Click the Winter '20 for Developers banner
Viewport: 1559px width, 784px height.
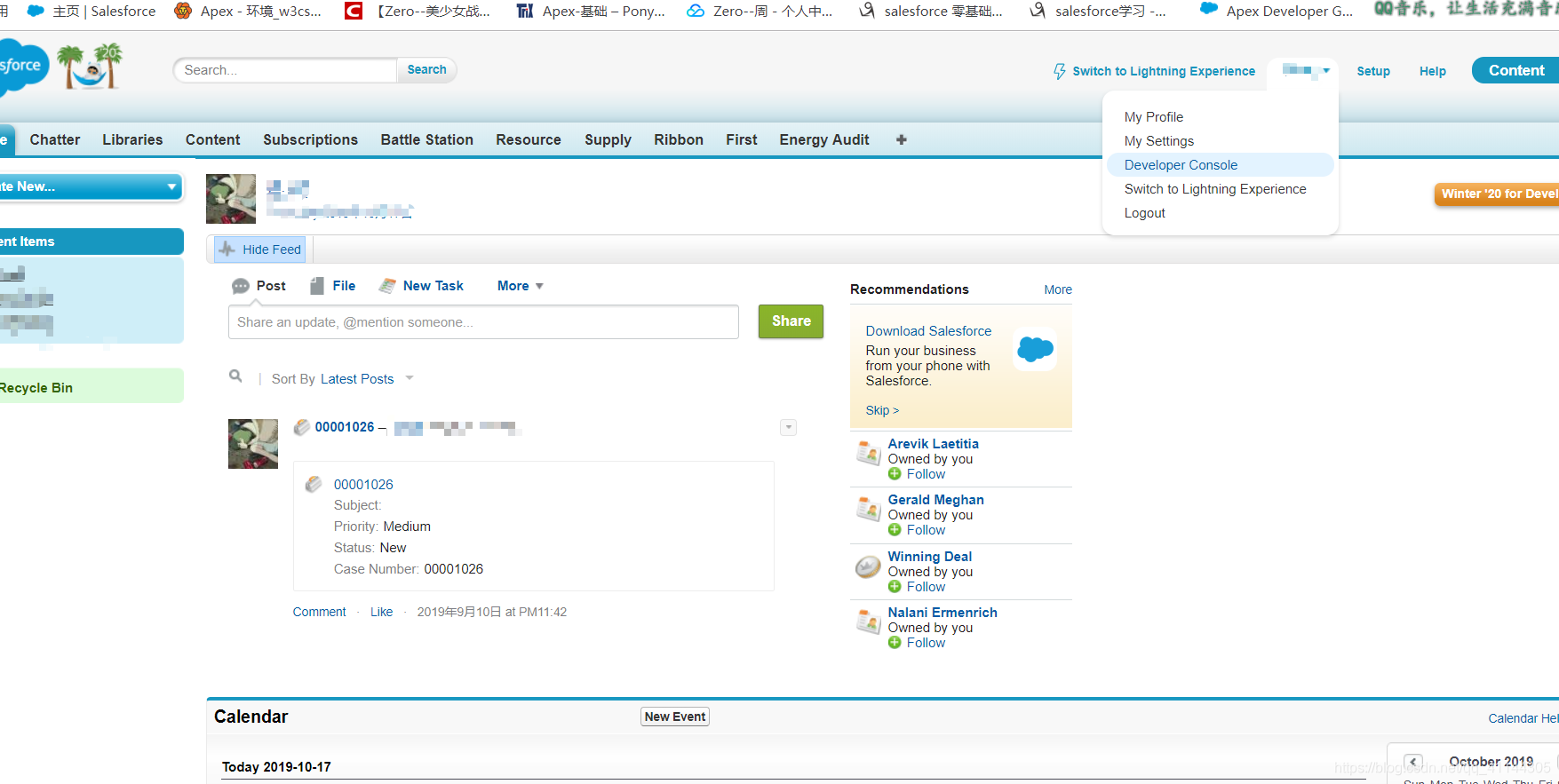click(1497, 194)
